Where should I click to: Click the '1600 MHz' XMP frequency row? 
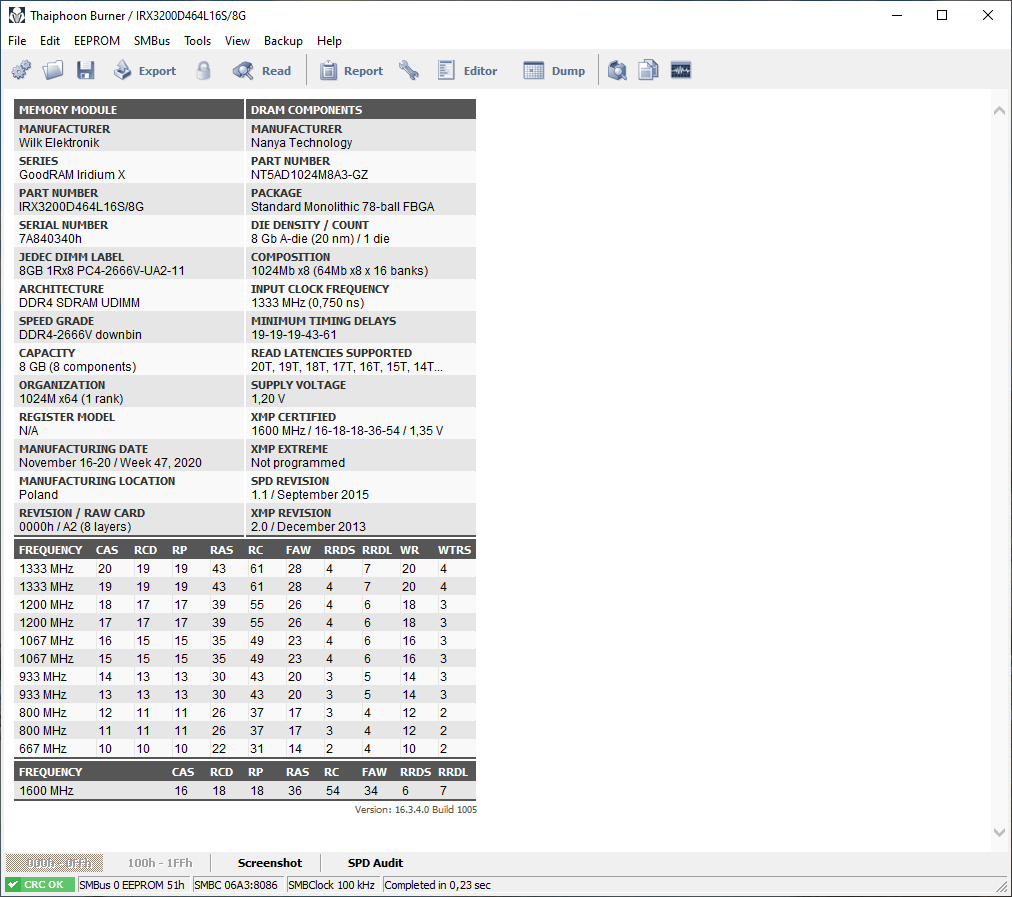tap(245, 791)
